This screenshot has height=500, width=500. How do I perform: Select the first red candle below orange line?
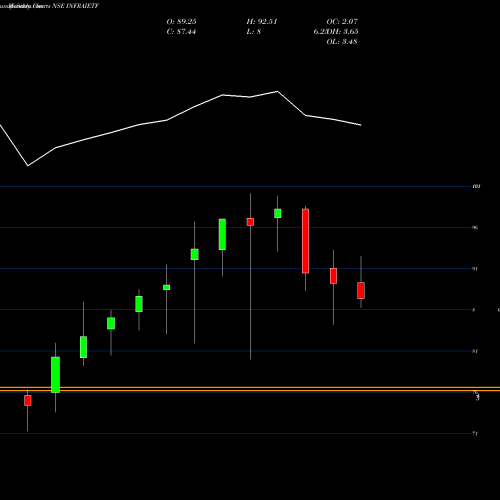tap(28, 400)
